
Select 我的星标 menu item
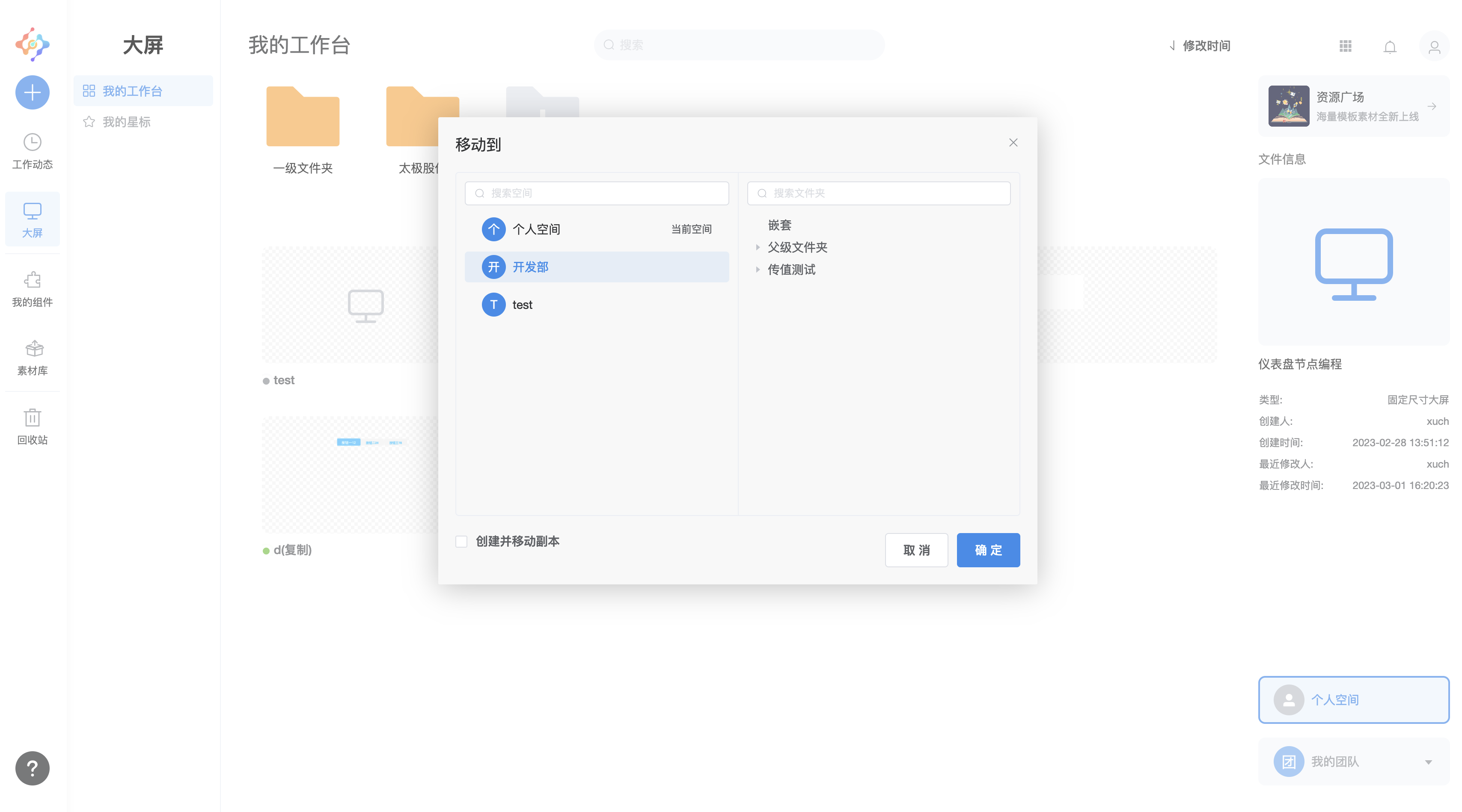(x=143, y=122)
